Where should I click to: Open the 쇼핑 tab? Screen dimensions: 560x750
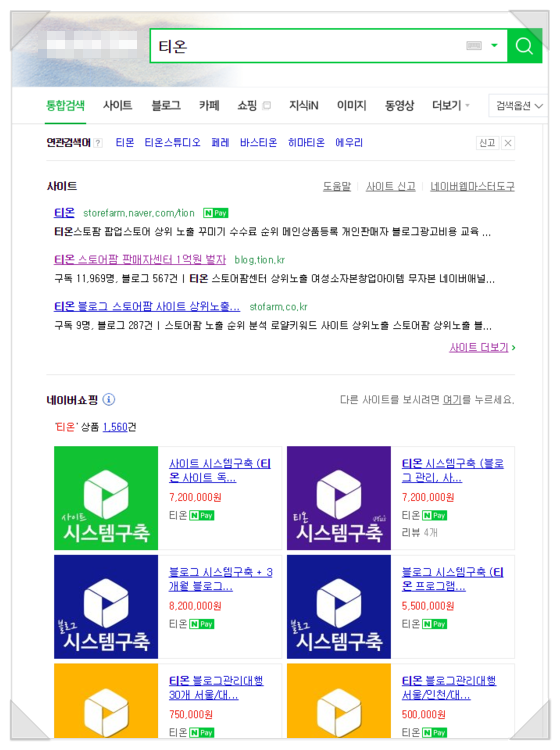tap(247, 105)
